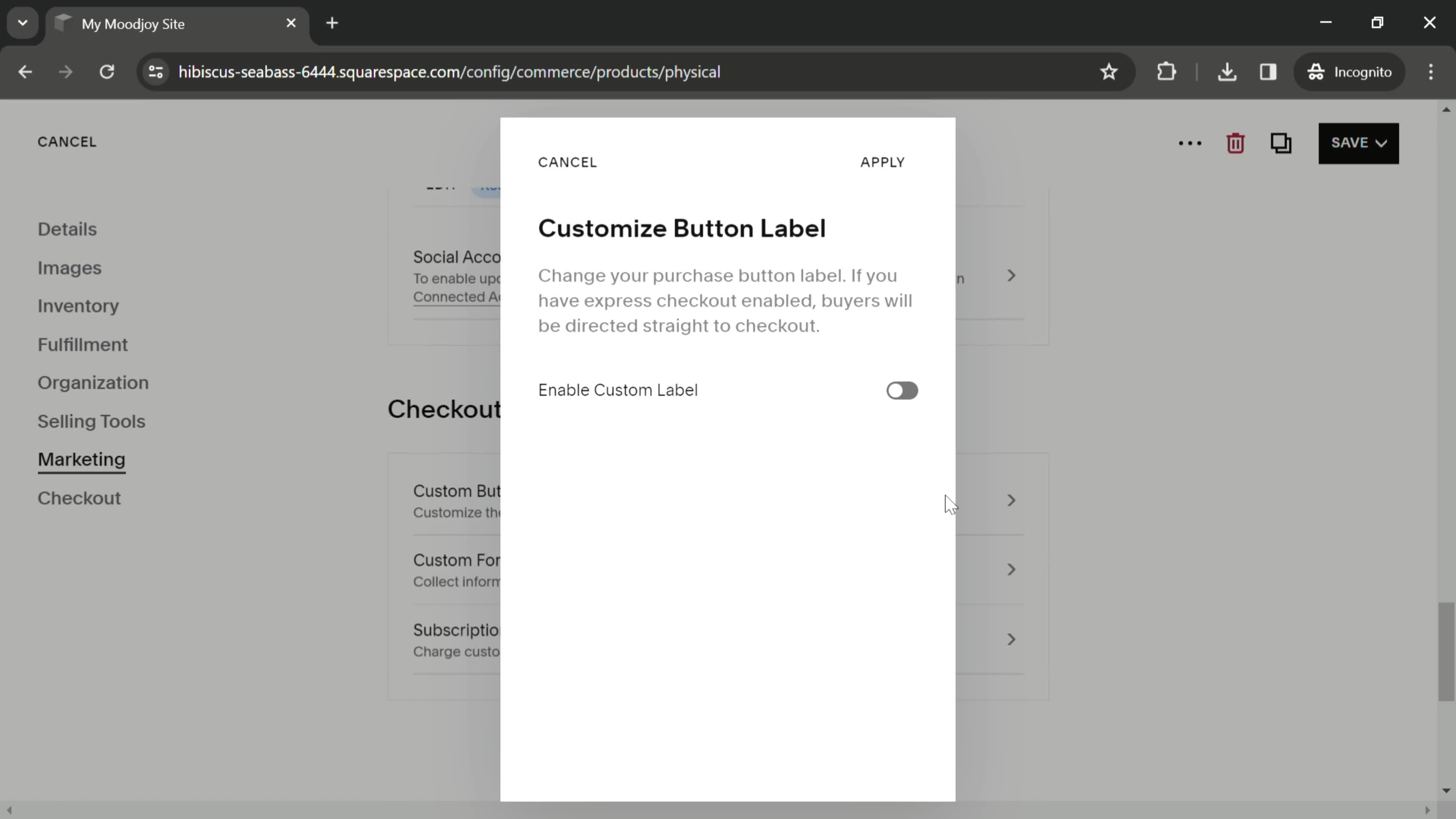Expand the Subscriptions section chevron
This screenshot has height=819, width=1456.
point(1012,639)
